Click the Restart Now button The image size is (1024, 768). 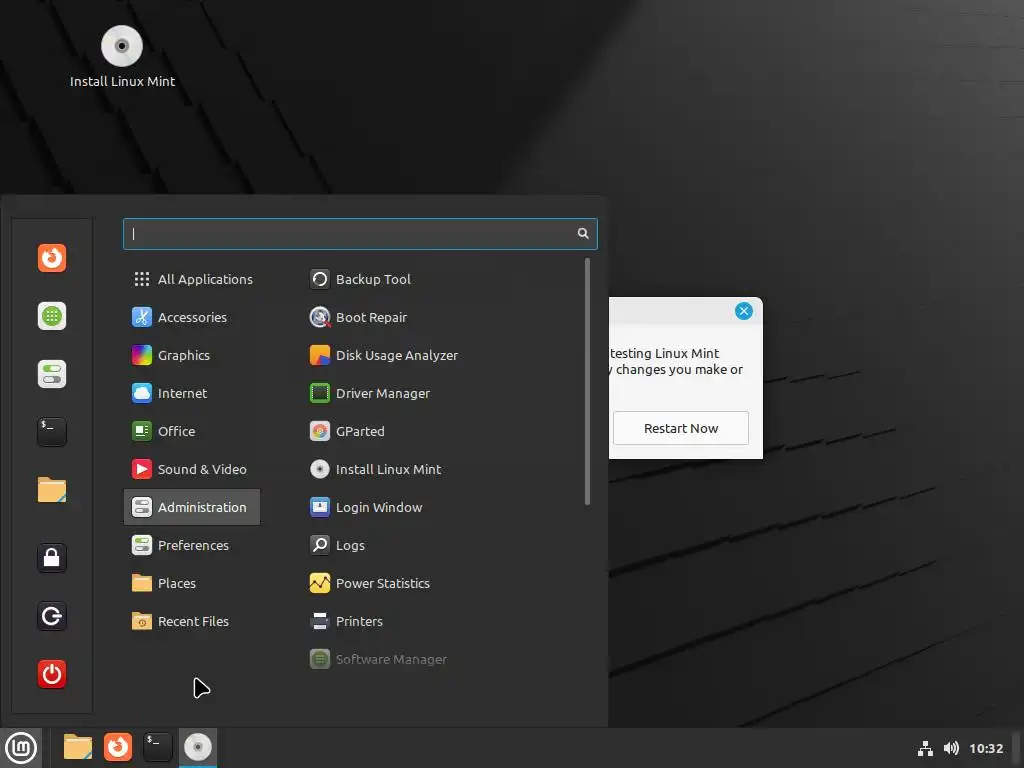[x=680, y=428]
